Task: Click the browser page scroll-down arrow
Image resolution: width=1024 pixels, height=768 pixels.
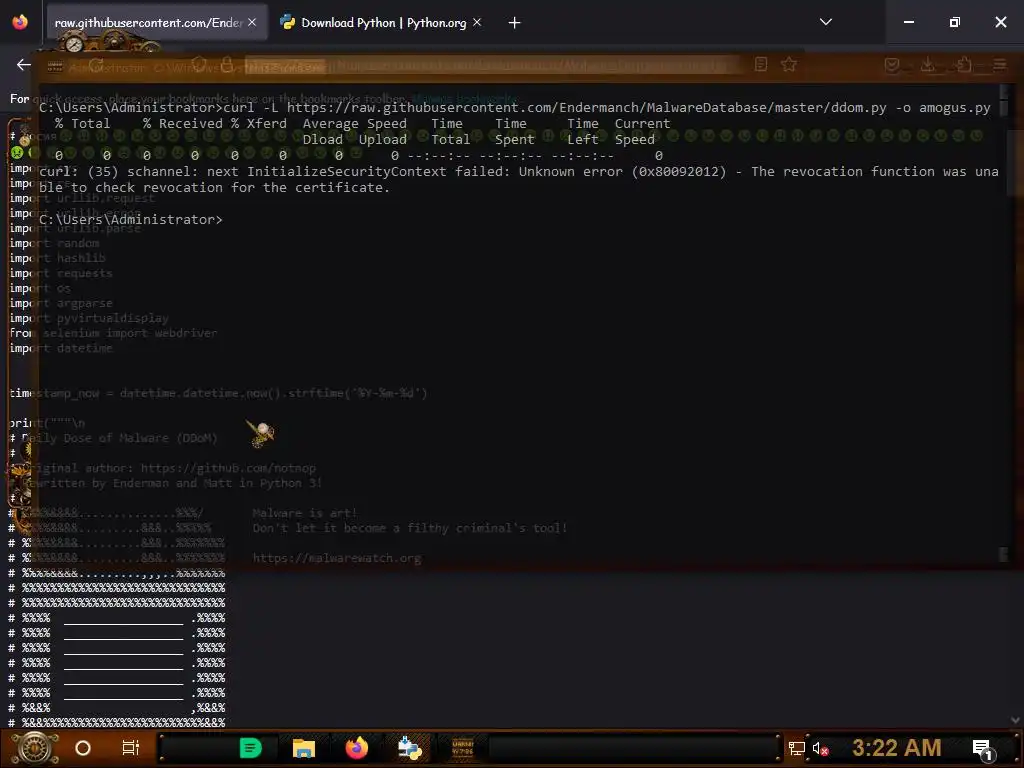Action: point(1016,720)
